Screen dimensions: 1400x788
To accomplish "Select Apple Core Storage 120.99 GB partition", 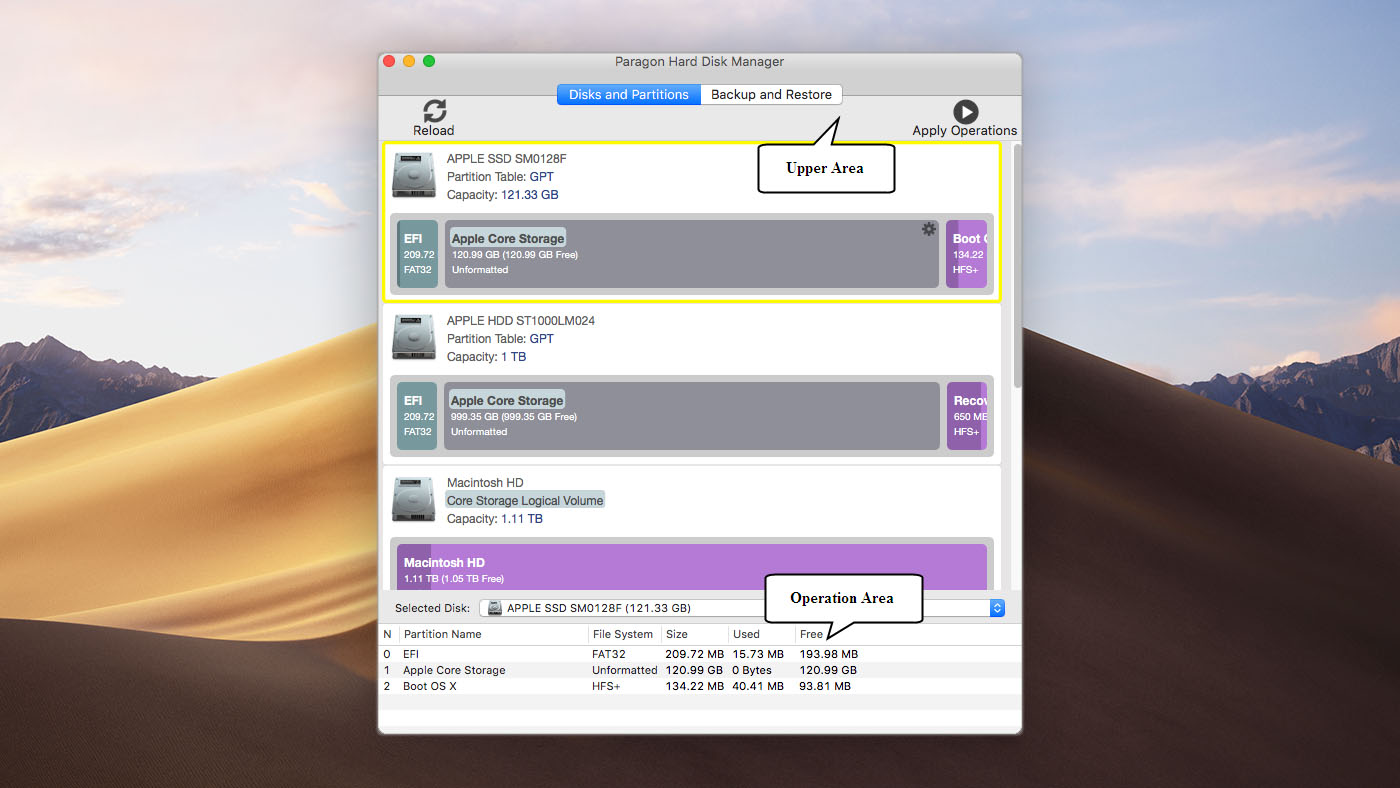I will click(692, 254).
